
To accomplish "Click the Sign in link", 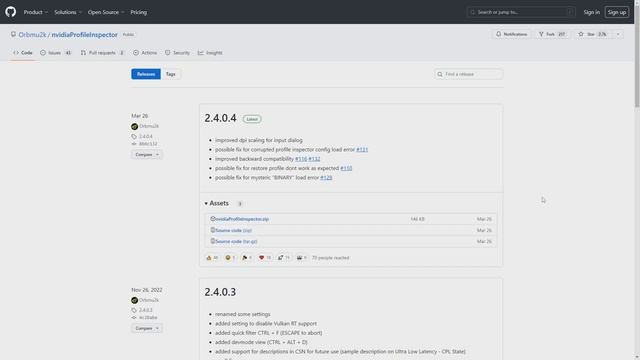I will (x=591, y=12).
